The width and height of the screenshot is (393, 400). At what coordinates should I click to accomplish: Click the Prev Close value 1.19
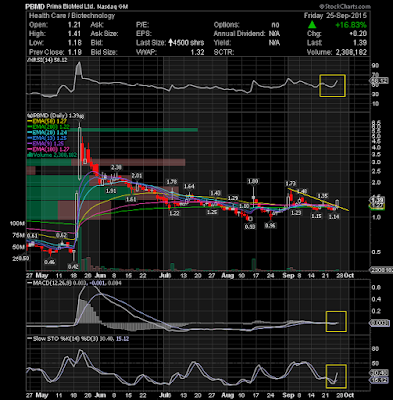coord(76,52)
